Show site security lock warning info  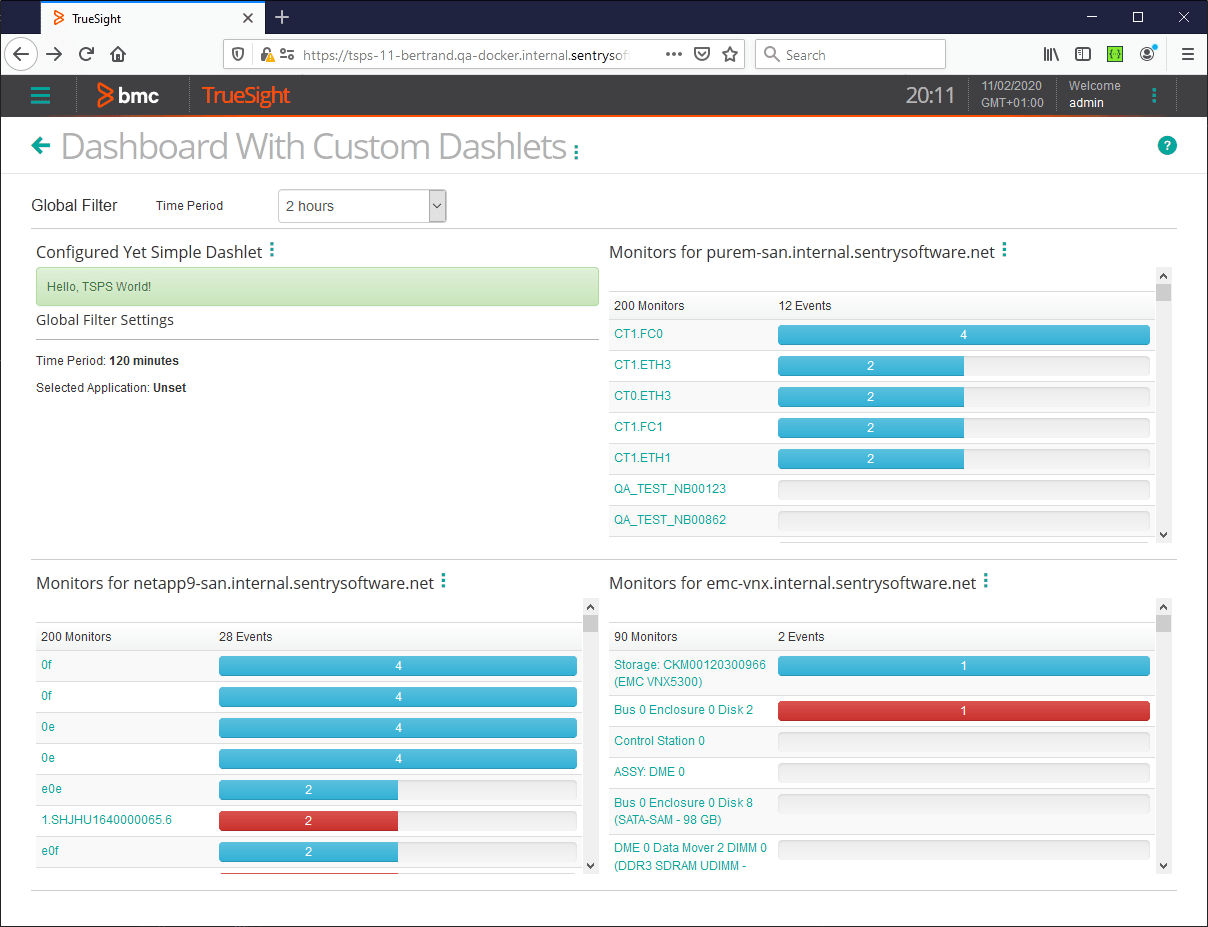click(x=267, y=55)
